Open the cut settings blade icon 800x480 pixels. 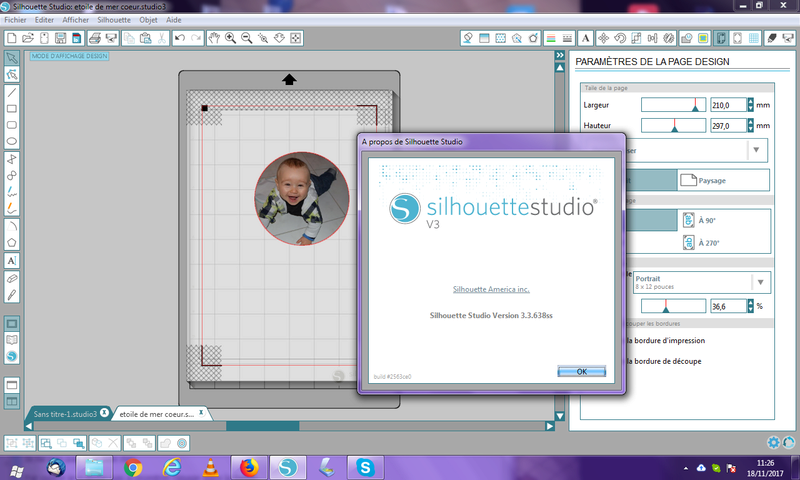772,38
